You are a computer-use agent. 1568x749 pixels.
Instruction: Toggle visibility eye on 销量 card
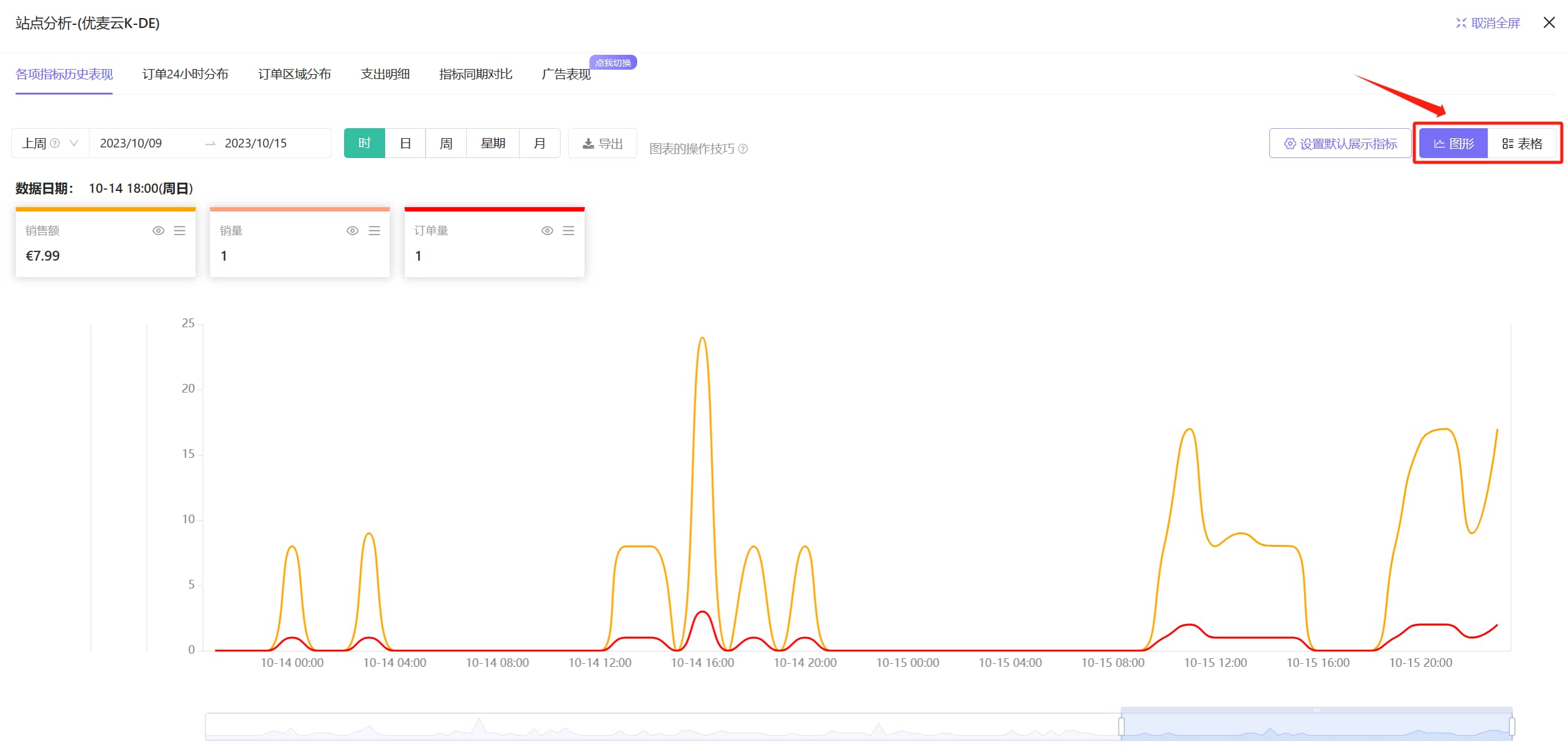353,231
